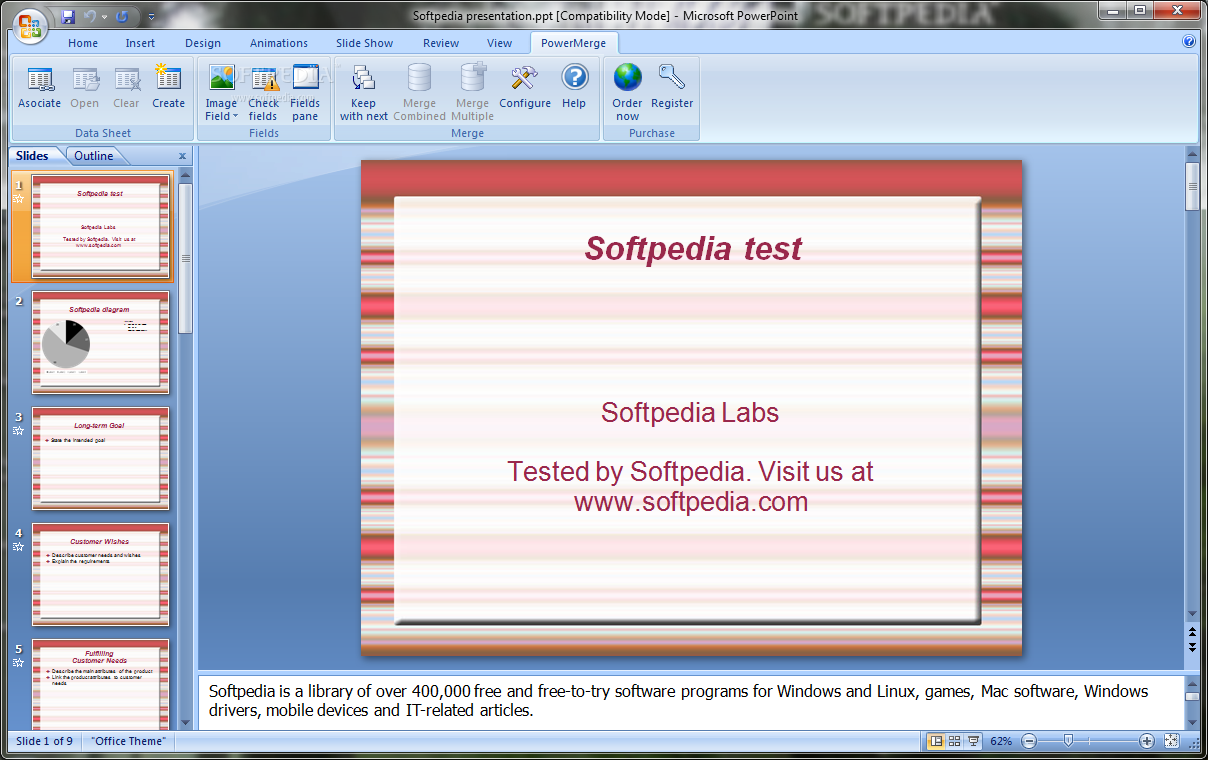
Task: Select the PowerMerge tab
Action: (574, 43)
